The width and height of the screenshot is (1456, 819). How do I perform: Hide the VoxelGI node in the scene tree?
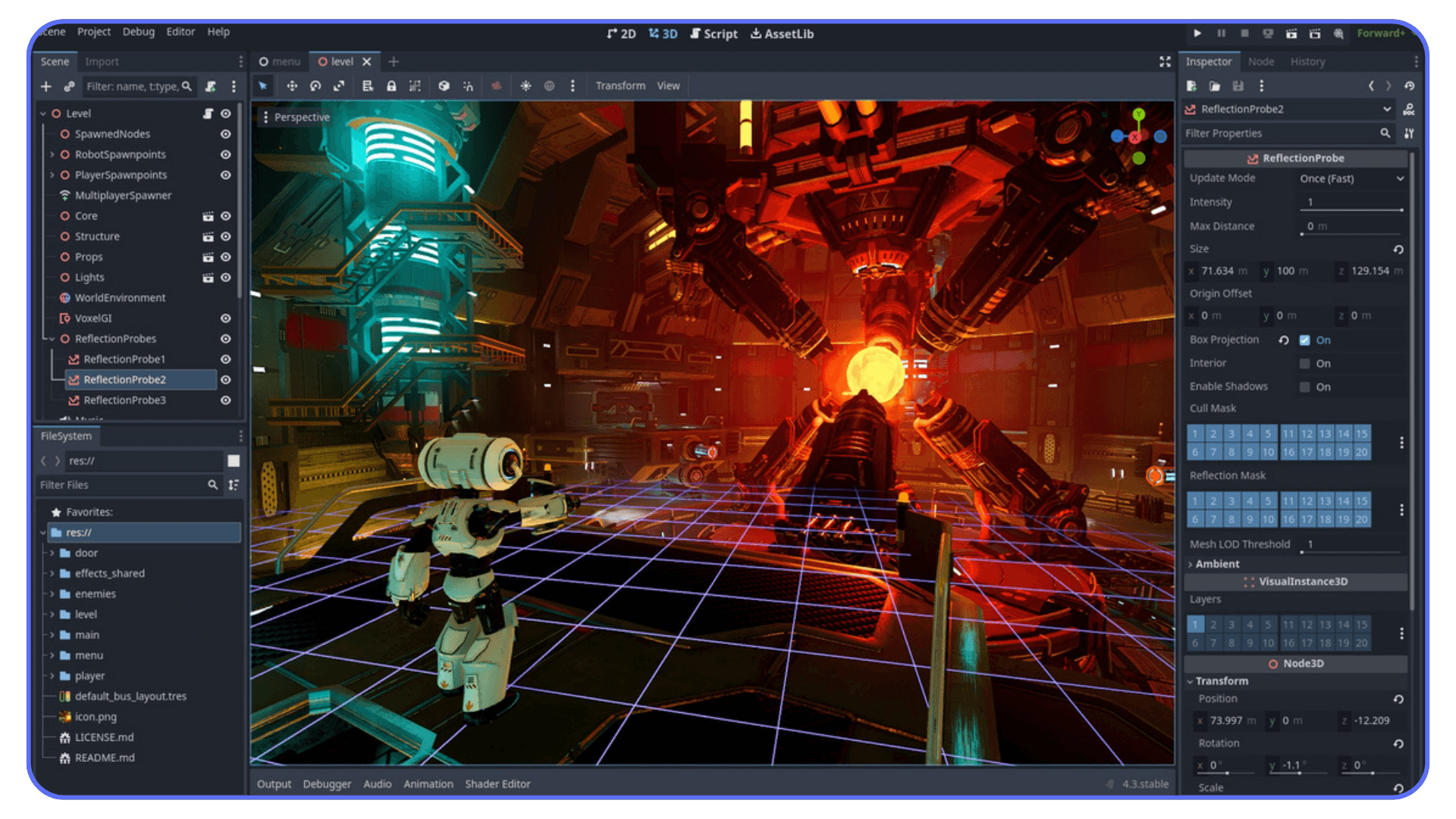click(226, 318)
